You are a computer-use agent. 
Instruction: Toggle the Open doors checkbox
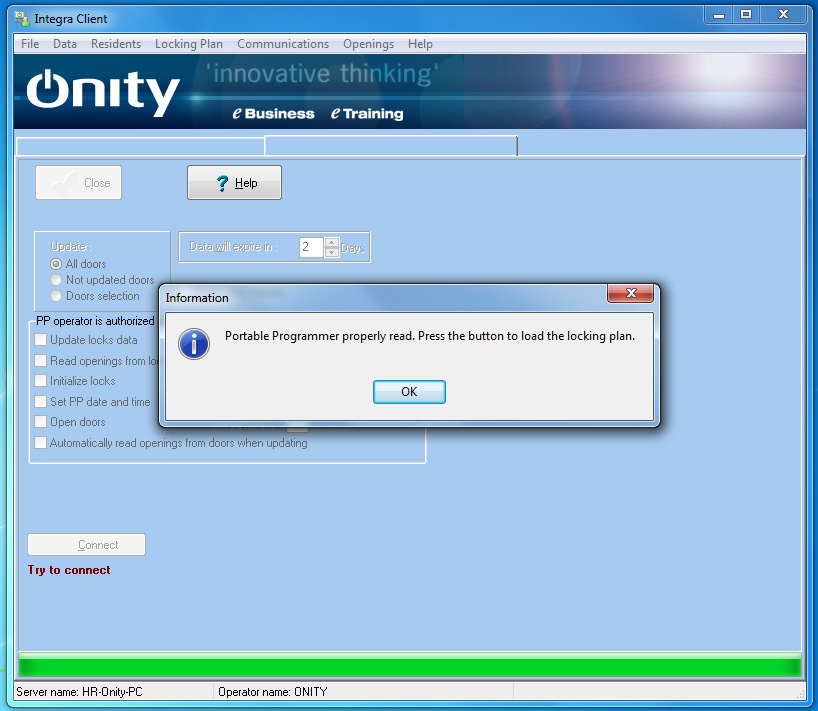41,422
